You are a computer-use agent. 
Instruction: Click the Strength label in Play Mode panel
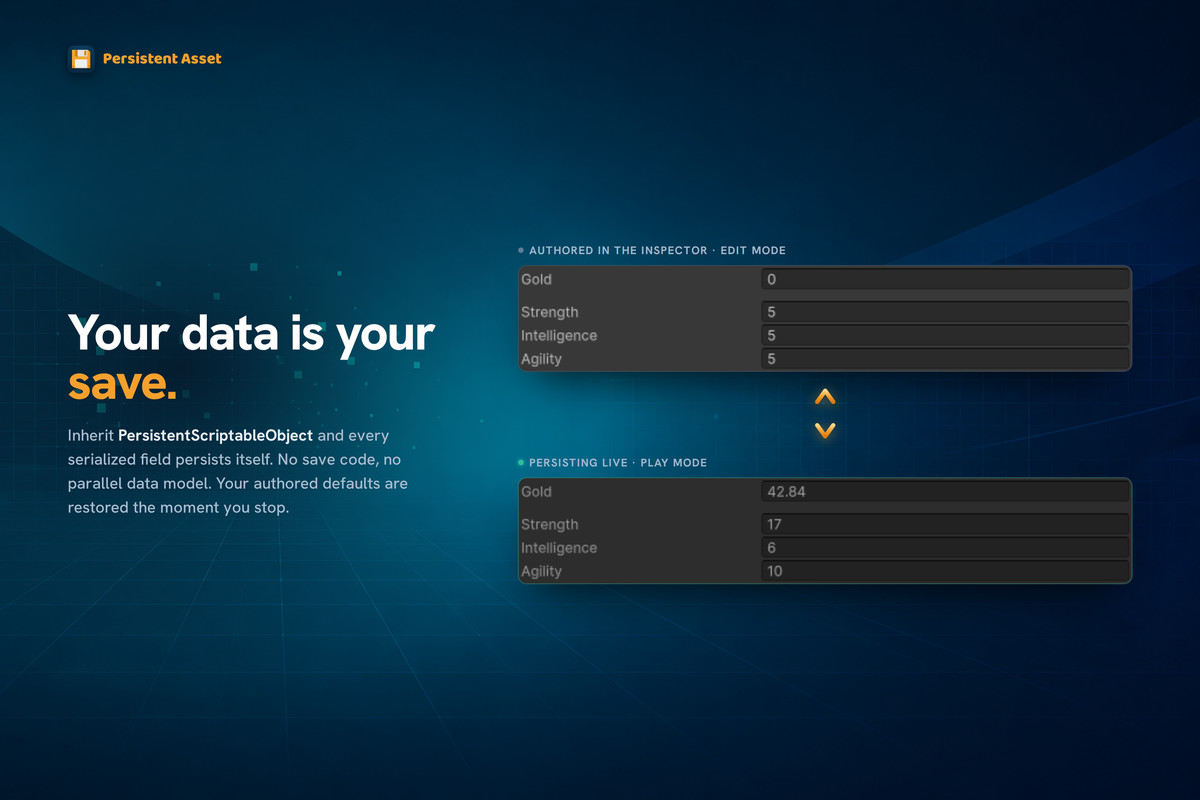coord(550,524)
